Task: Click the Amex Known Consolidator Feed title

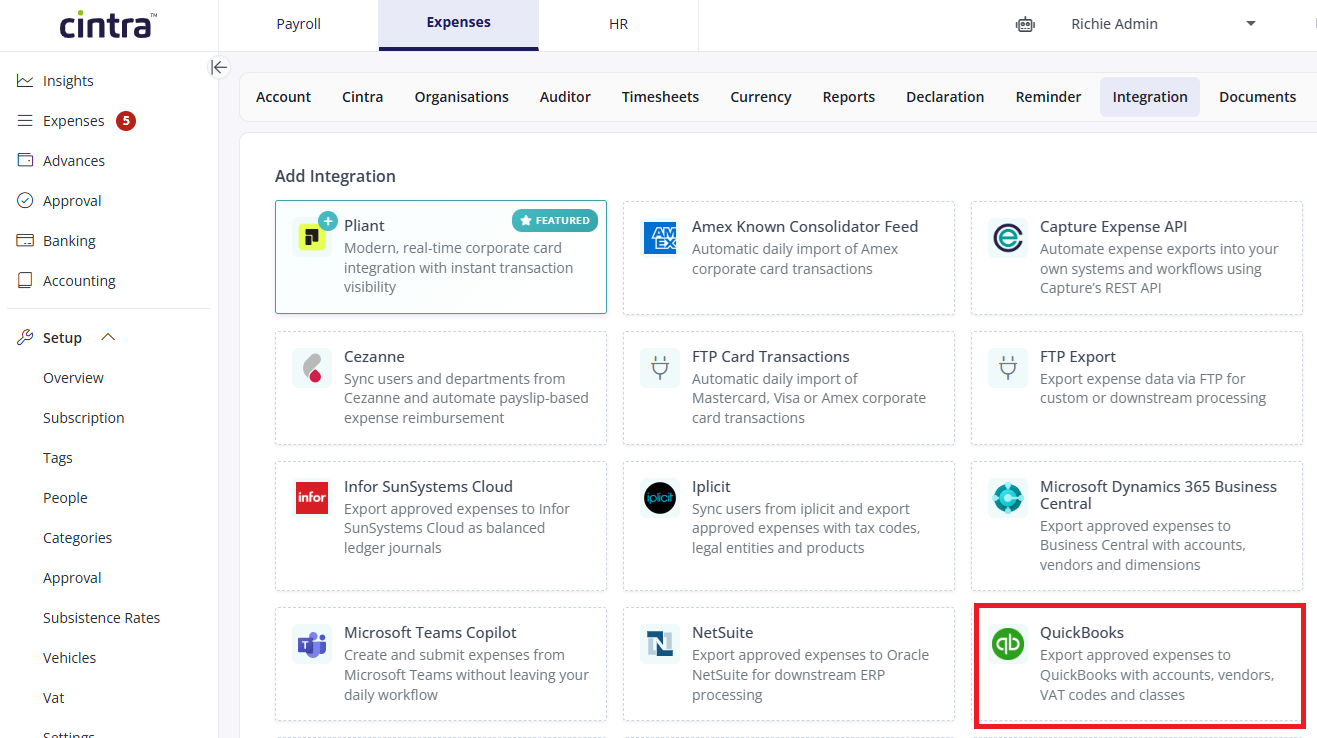Action: (x=804, y=226)
